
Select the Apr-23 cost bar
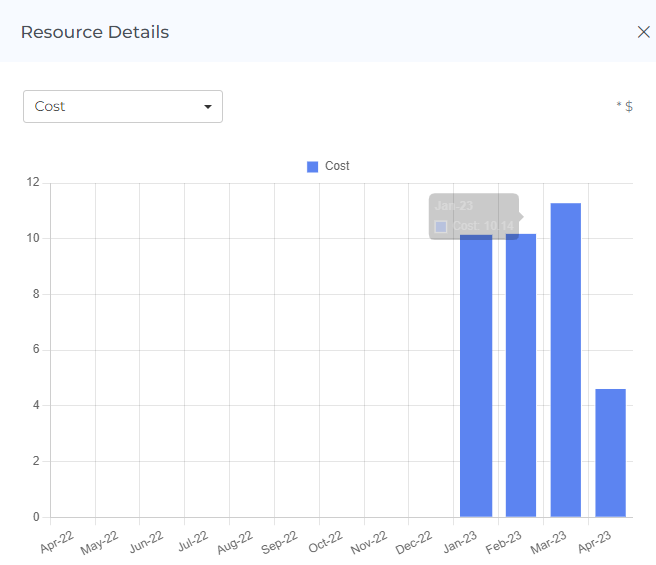click(610, 453)
